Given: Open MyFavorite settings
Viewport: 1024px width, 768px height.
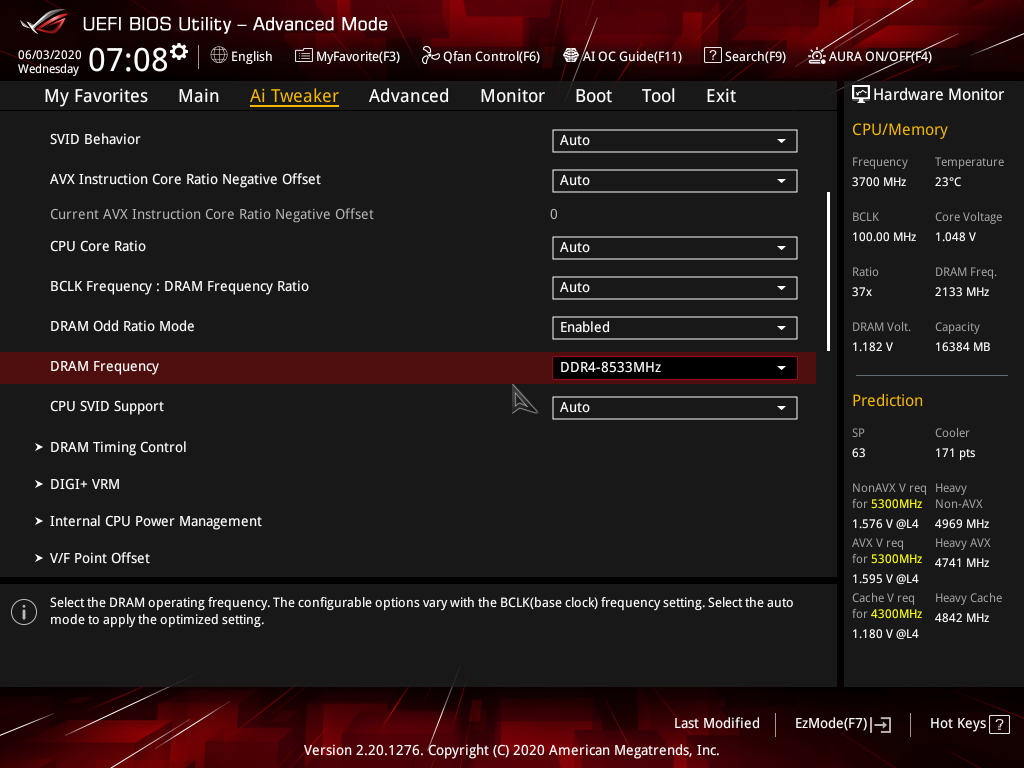Looking at the screenshot, I should coord(347,56).
